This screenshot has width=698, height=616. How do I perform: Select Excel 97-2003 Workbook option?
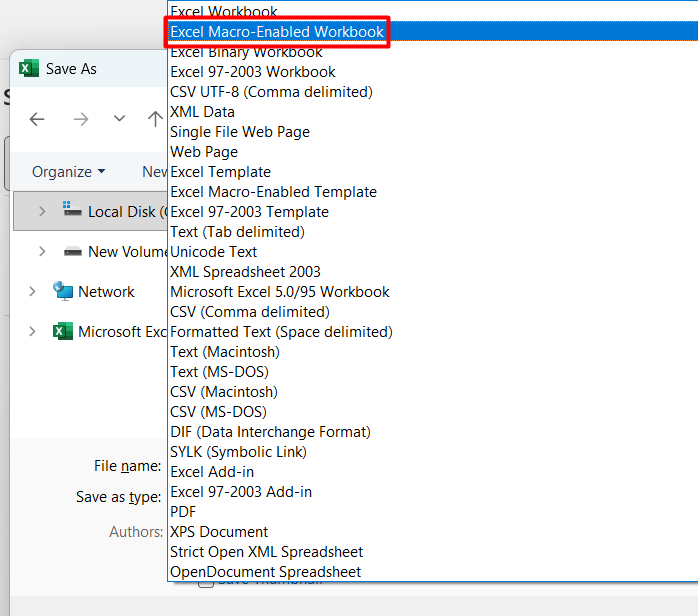point(433,72)
